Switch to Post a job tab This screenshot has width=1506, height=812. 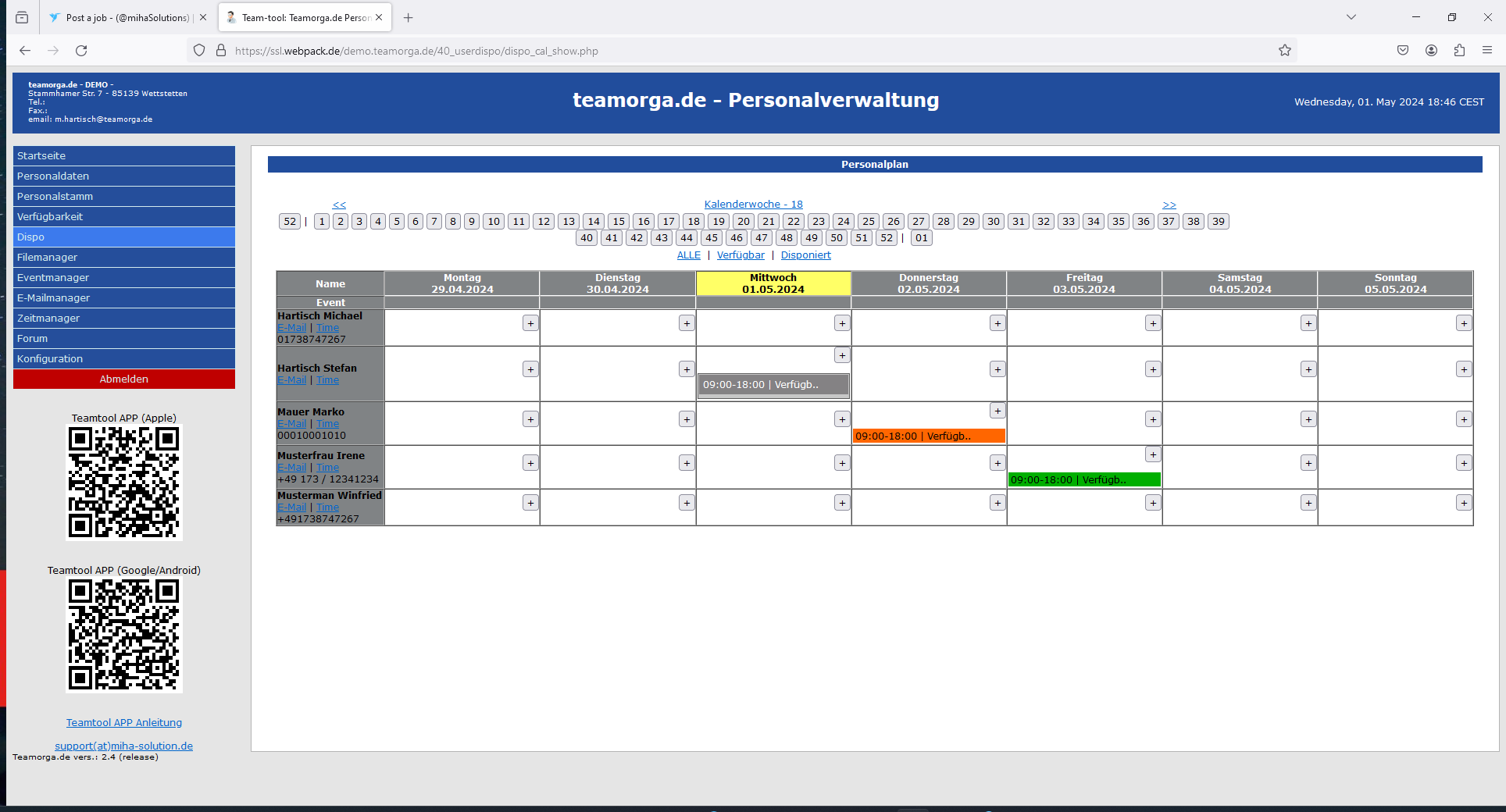tap(127, 17)
